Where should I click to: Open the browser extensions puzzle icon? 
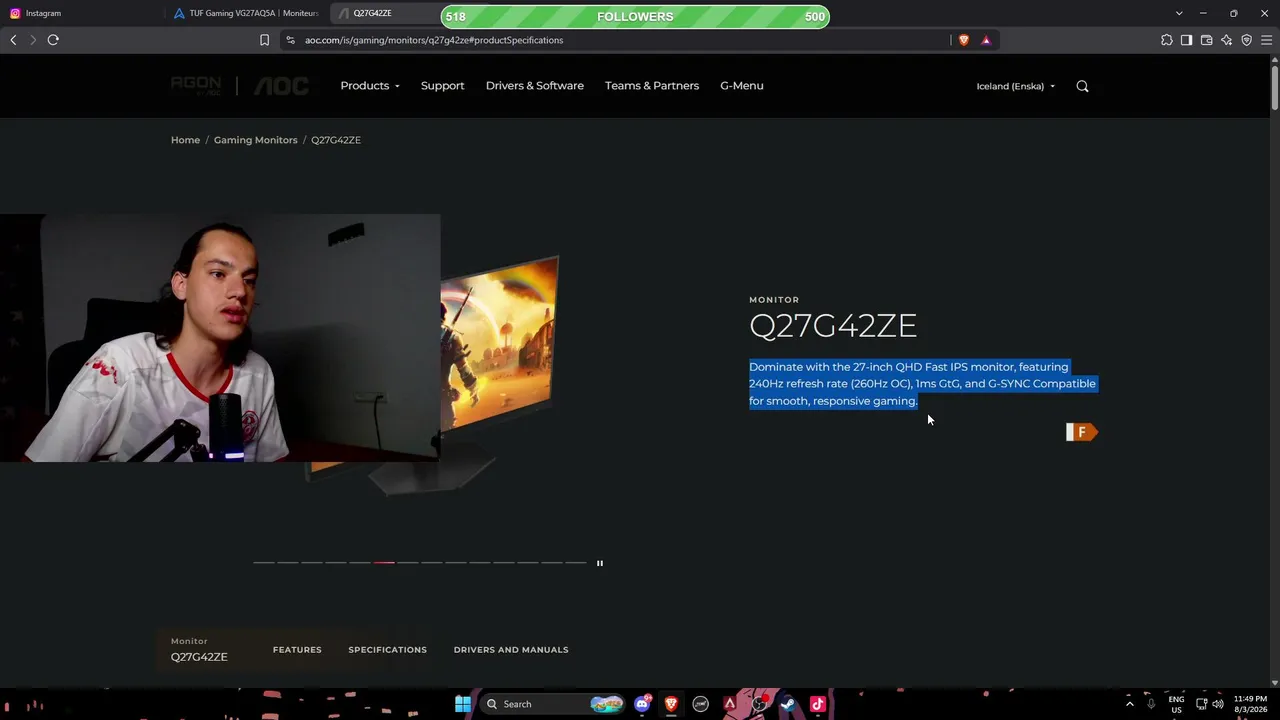1167,40
